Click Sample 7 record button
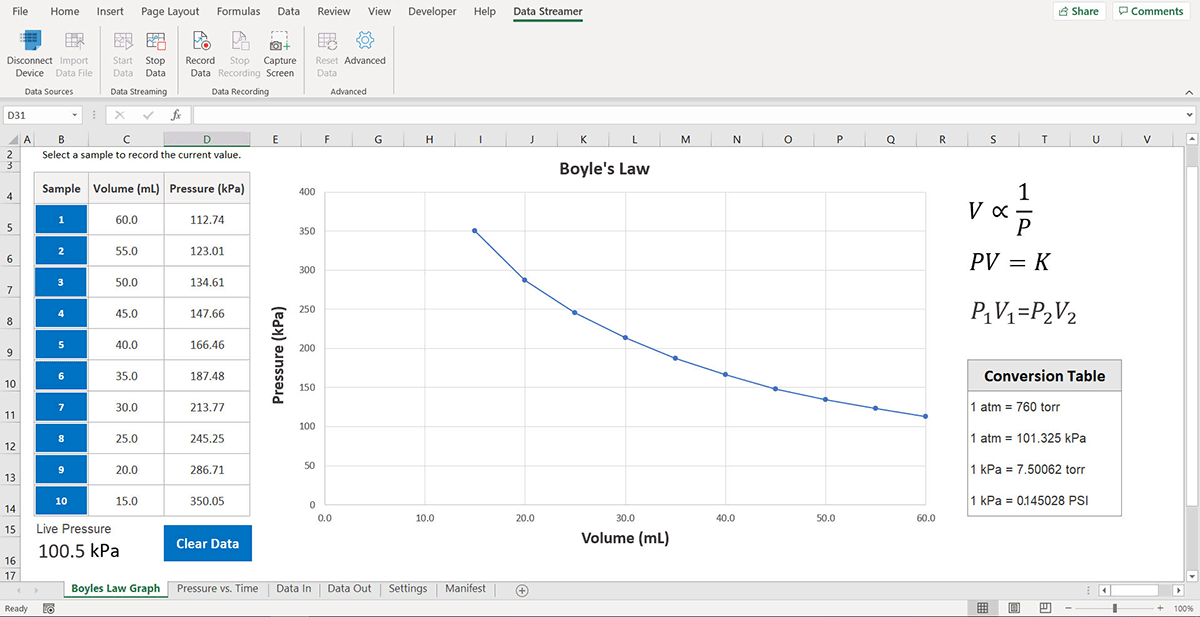Viewport: 1200px width, 617px height. 61,407
